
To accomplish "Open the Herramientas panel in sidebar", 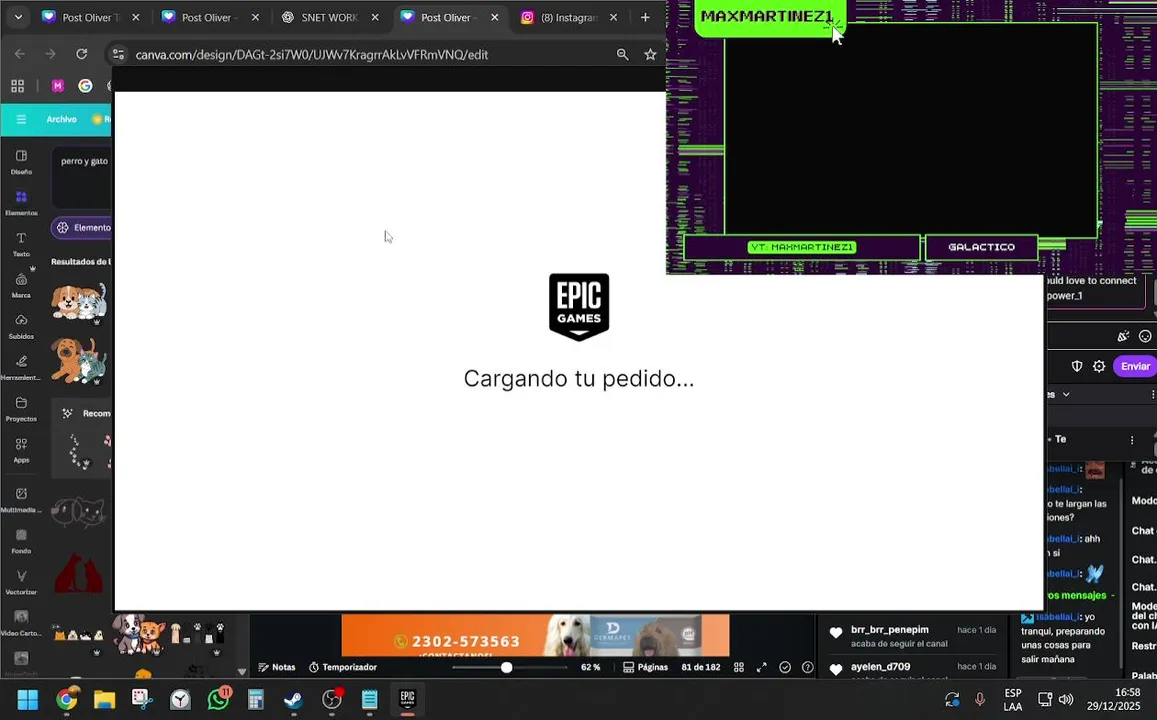I will point(21,368).
